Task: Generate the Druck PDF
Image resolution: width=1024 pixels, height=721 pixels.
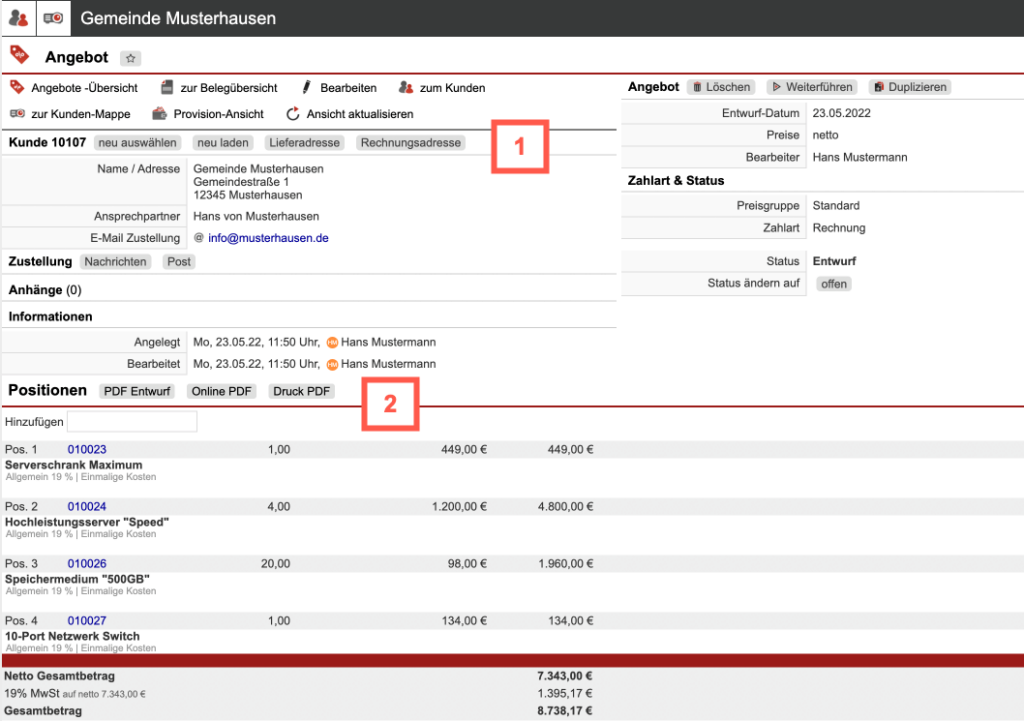Action: (x=301, y=391)
